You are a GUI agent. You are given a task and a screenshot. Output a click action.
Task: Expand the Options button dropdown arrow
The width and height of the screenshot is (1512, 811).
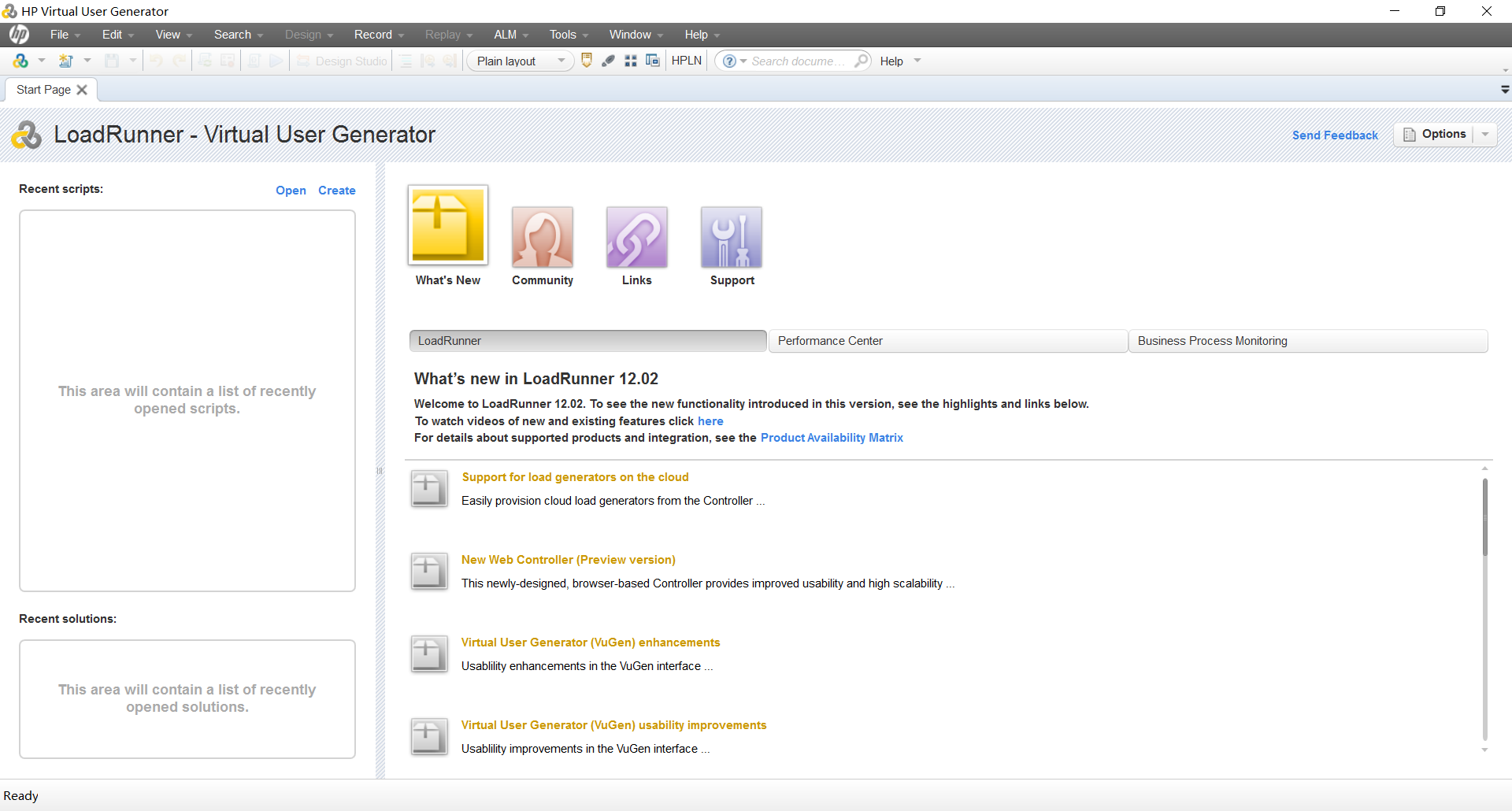coord(1485,135)
